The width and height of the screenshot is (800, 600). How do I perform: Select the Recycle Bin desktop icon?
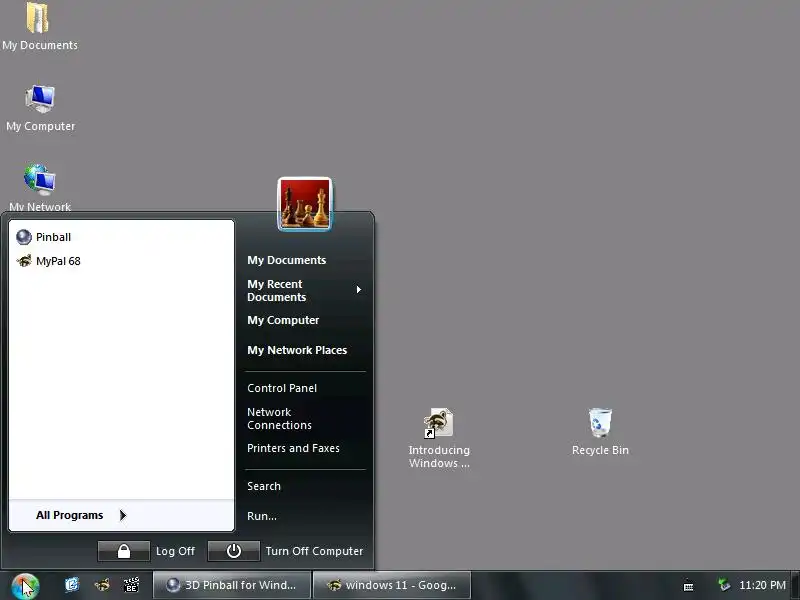click(x=600, y=432)
